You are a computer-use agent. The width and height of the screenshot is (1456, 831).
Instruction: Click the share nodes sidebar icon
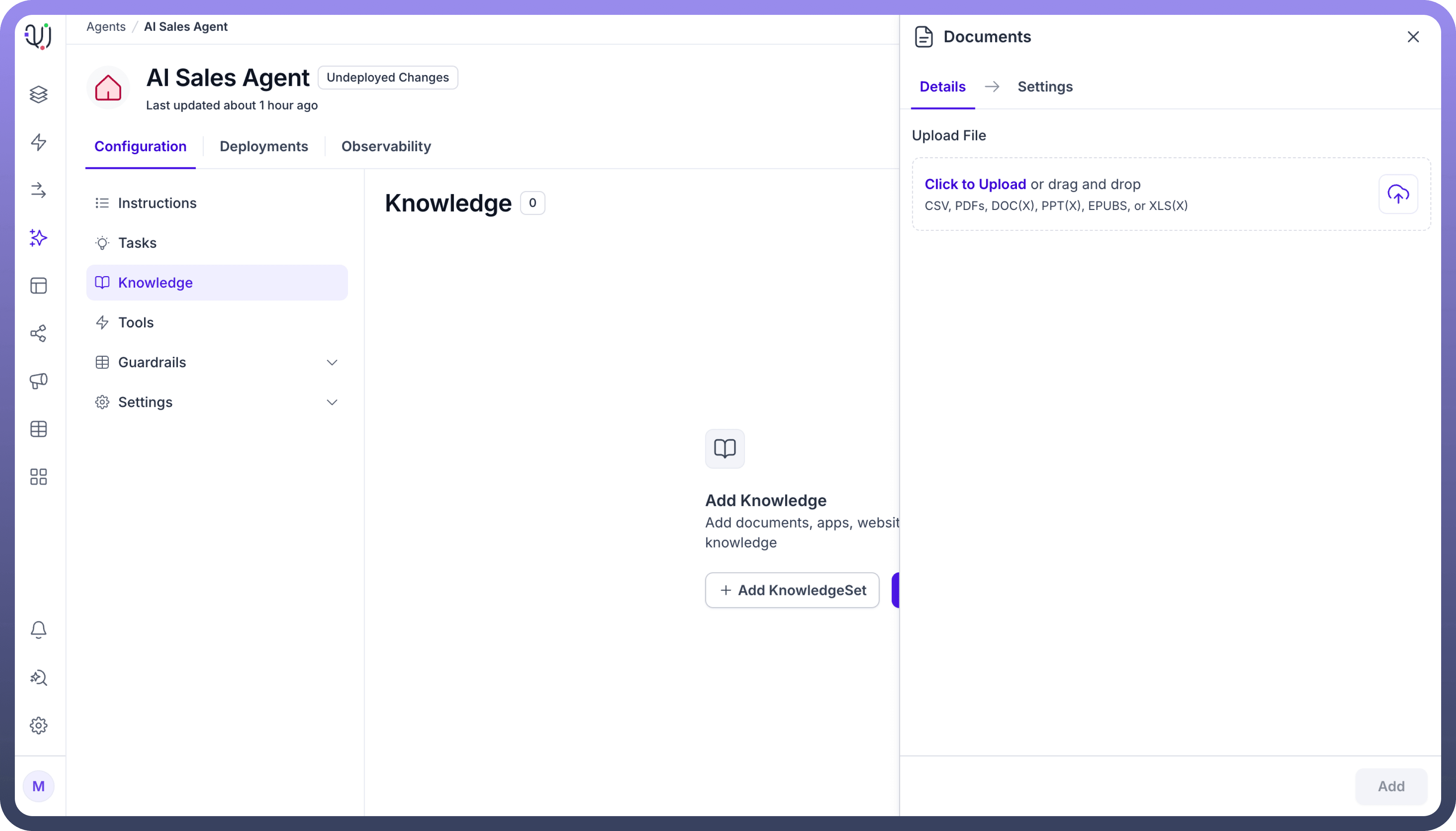coord(38,333)
